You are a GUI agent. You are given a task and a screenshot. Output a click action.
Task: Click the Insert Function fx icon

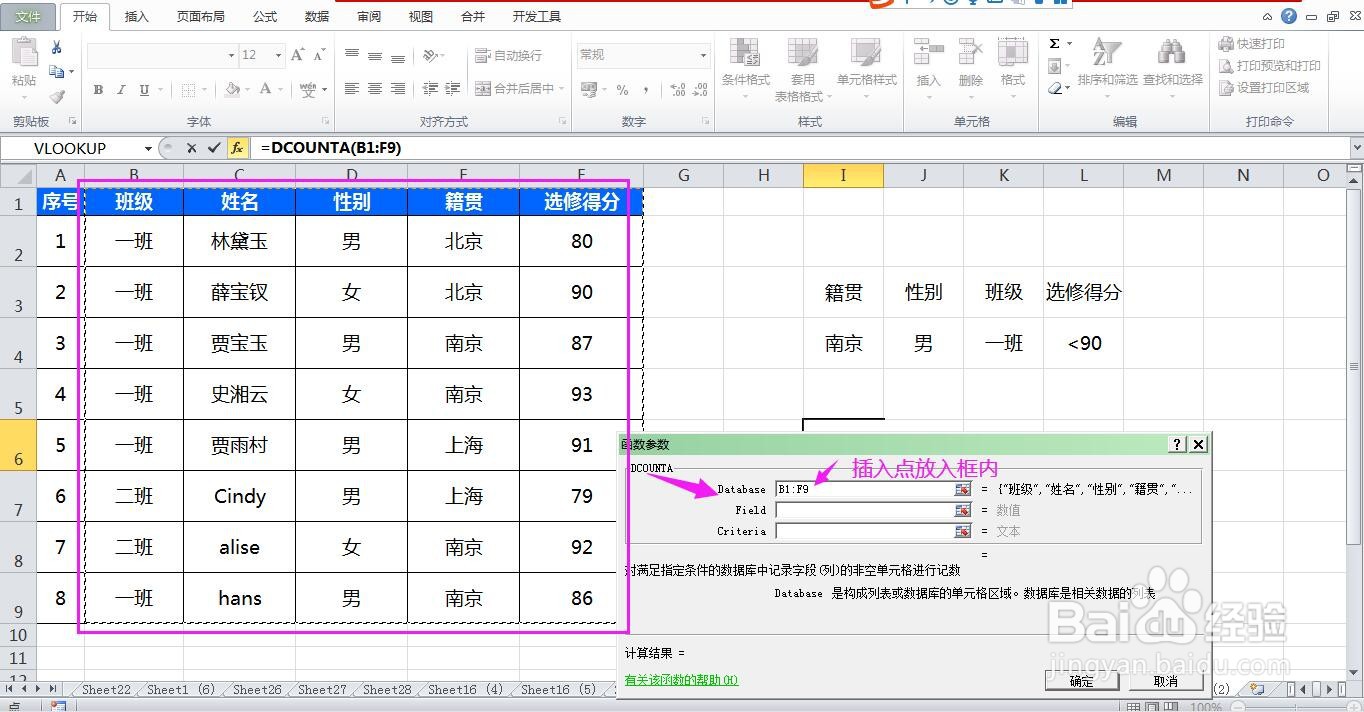point(237,148)
